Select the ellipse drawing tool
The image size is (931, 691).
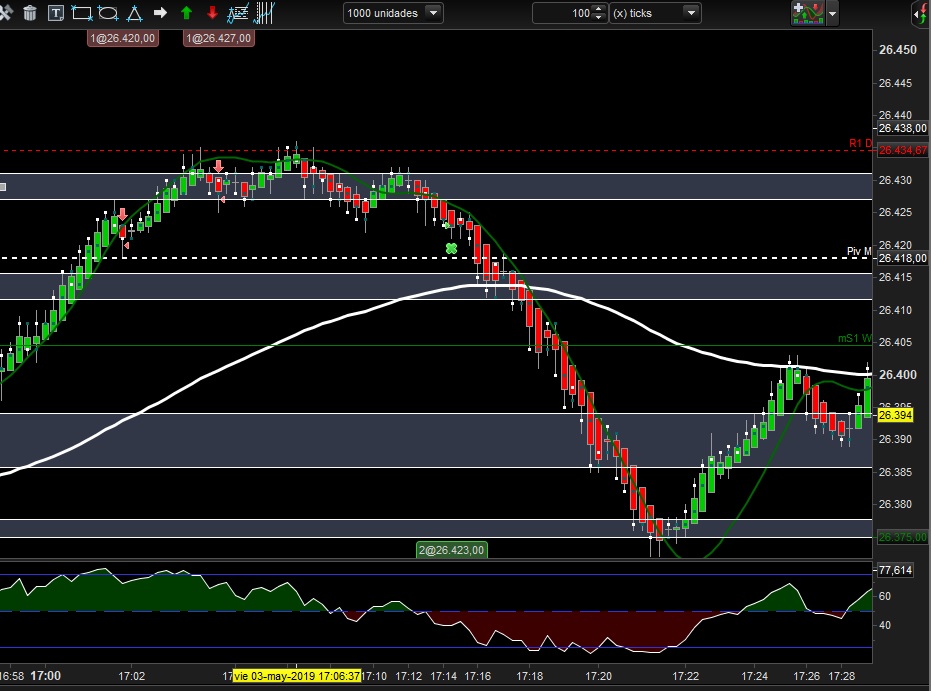108,12
